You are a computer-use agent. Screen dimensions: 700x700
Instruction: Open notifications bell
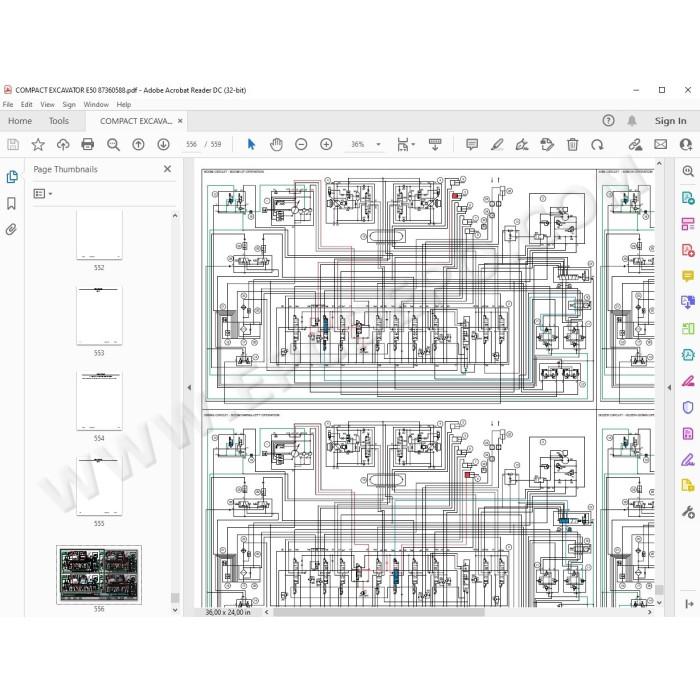[x=632, y=121]
